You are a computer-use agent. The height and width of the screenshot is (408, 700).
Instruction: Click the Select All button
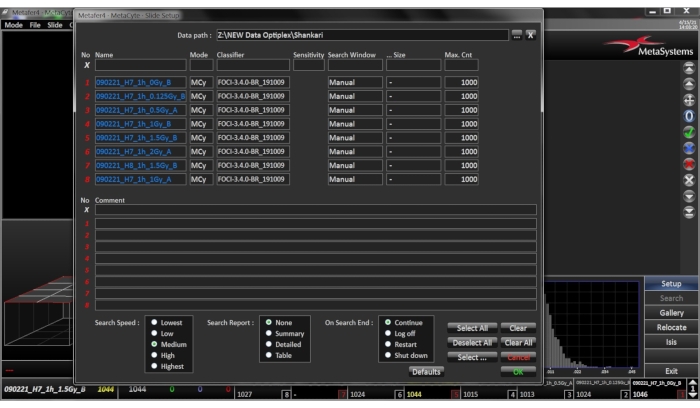pyautogui.click(x=473, y=328)
